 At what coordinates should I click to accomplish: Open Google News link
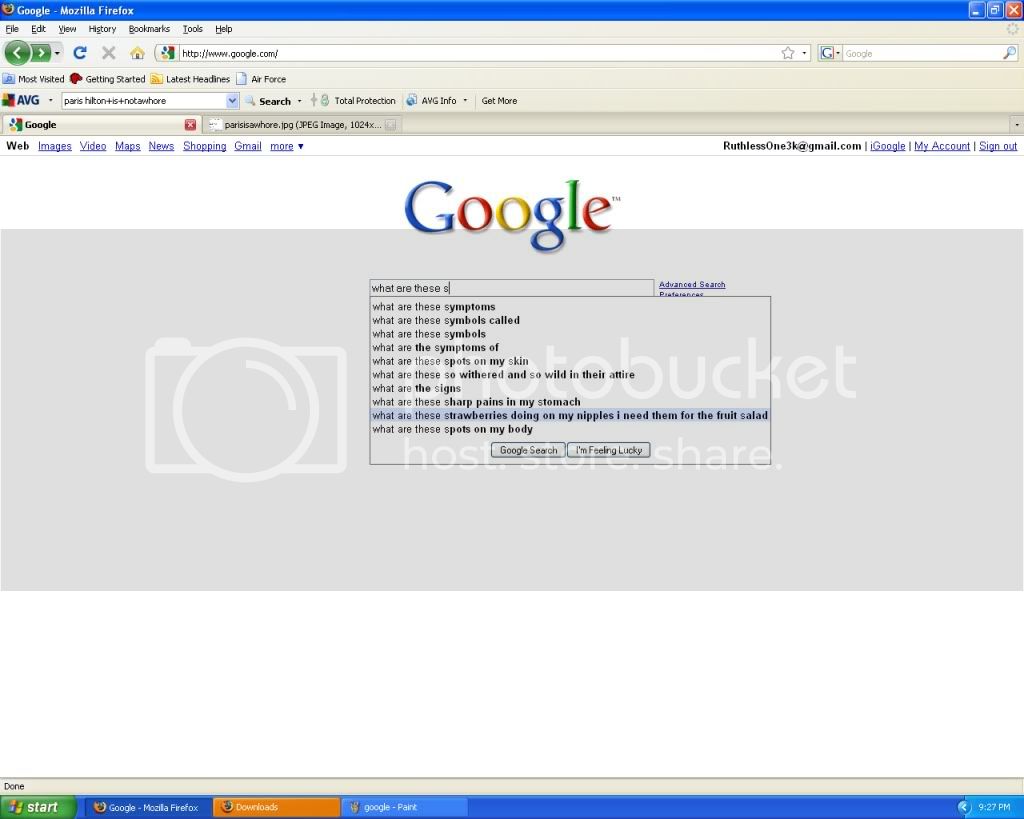(x=161, y=146)
